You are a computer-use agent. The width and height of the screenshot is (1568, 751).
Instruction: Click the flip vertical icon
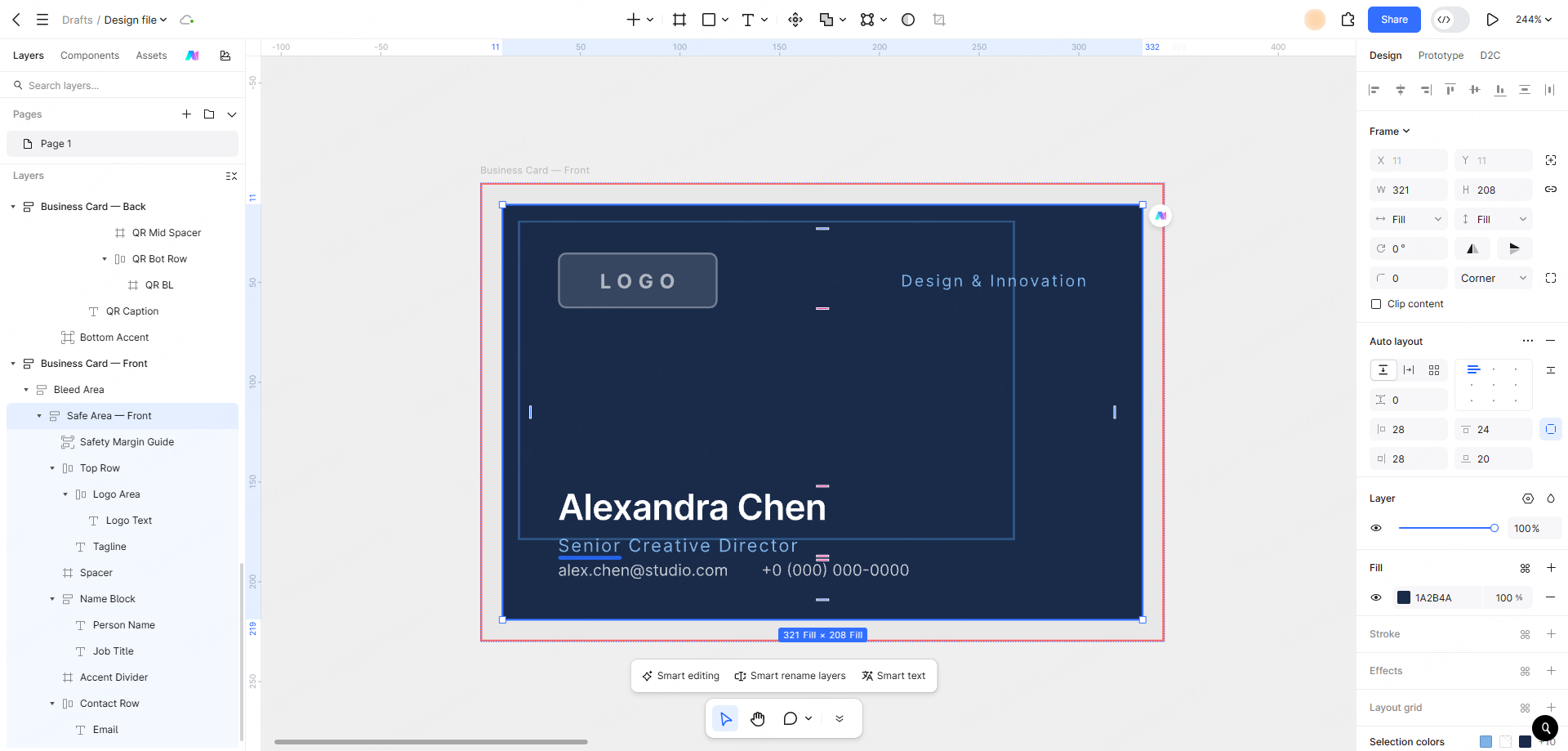point(1515,248)
